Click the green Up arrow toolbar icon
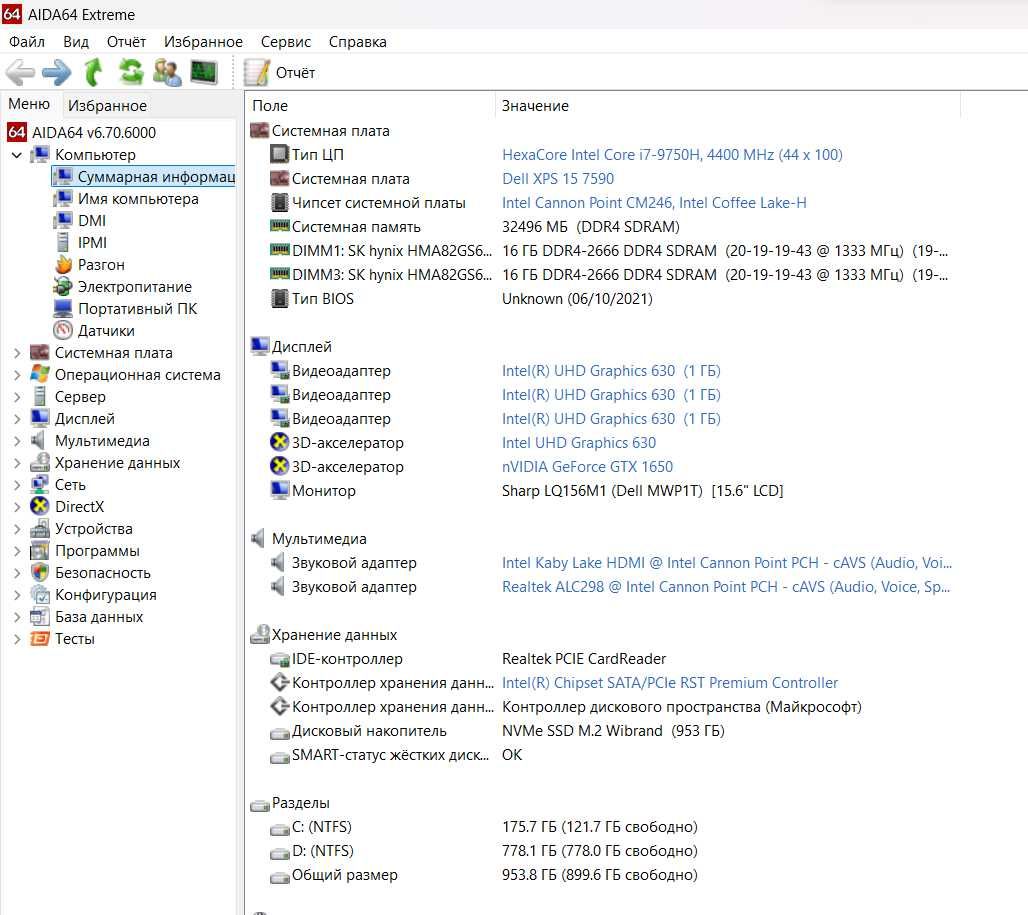This screenshot has width=1028, height=915. coord(93,72)
